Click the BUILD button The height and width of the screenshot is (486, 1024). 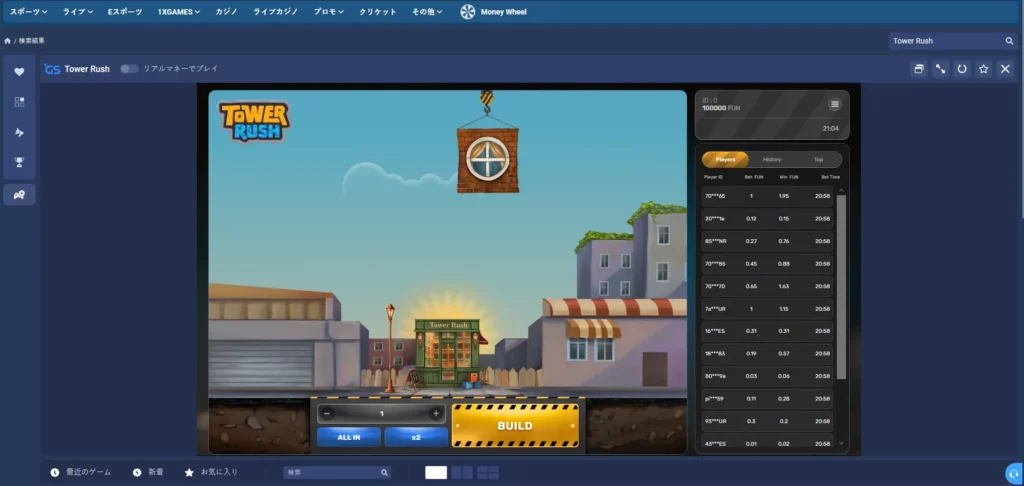515,426
